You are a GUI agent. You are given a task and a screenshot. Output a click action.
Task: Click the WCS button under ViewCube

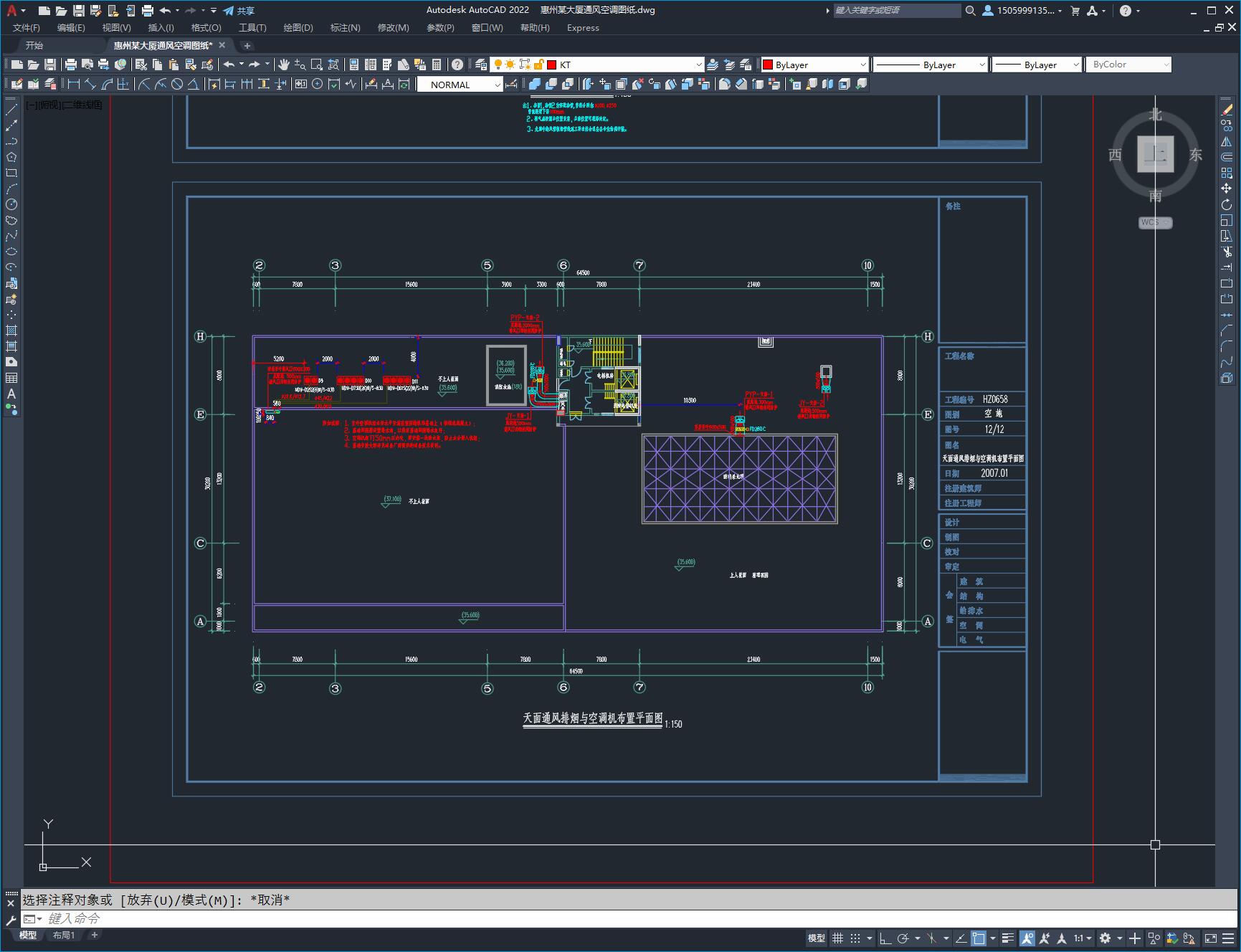pos(1155,222)
